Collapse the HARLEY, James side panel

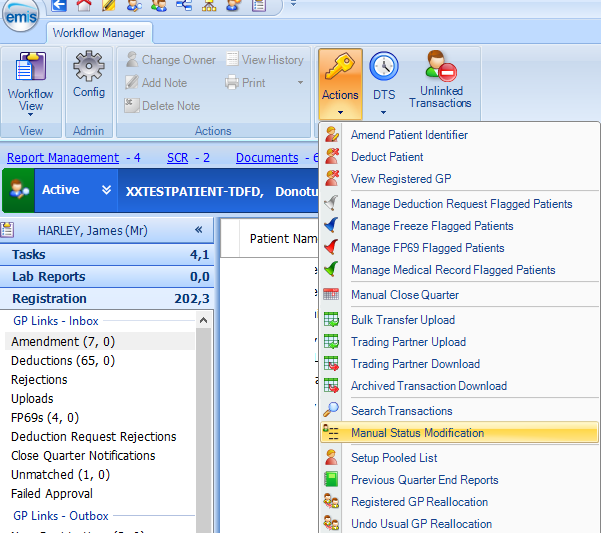click(x=198, y=230)
